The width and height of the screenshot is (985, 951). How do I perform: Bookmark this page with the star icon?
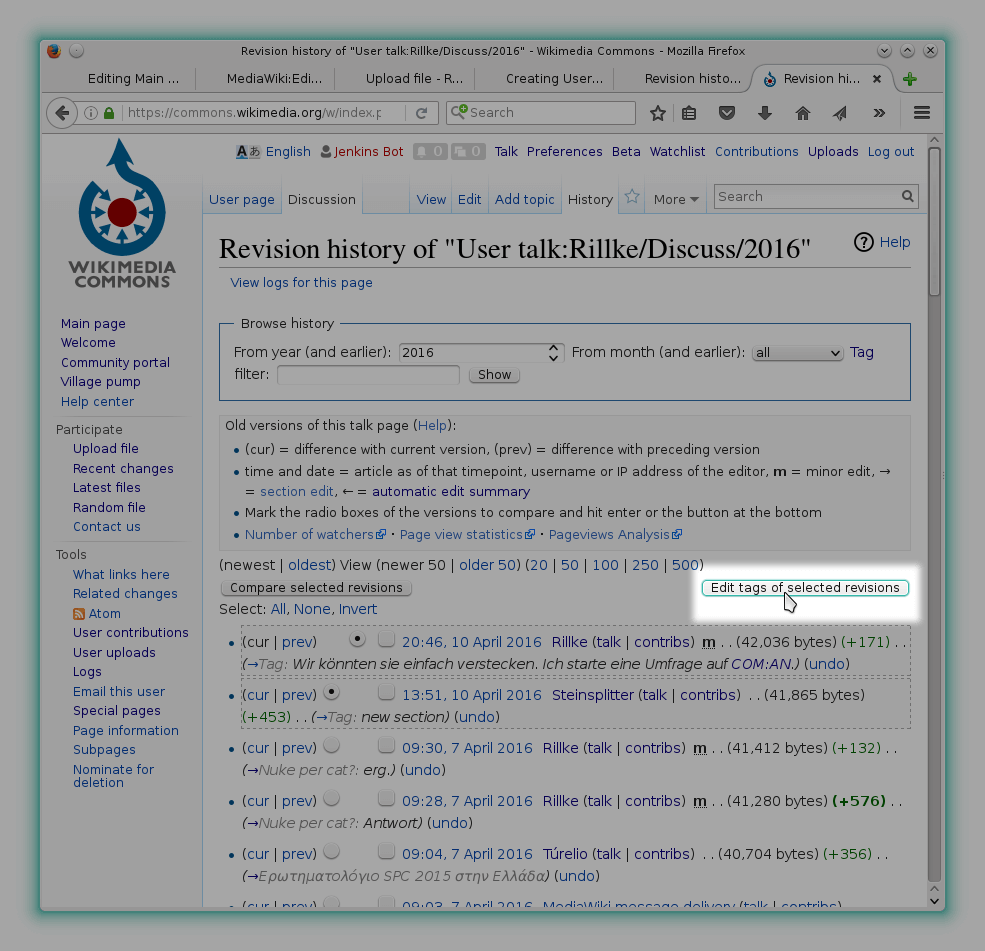click(658, 113)
